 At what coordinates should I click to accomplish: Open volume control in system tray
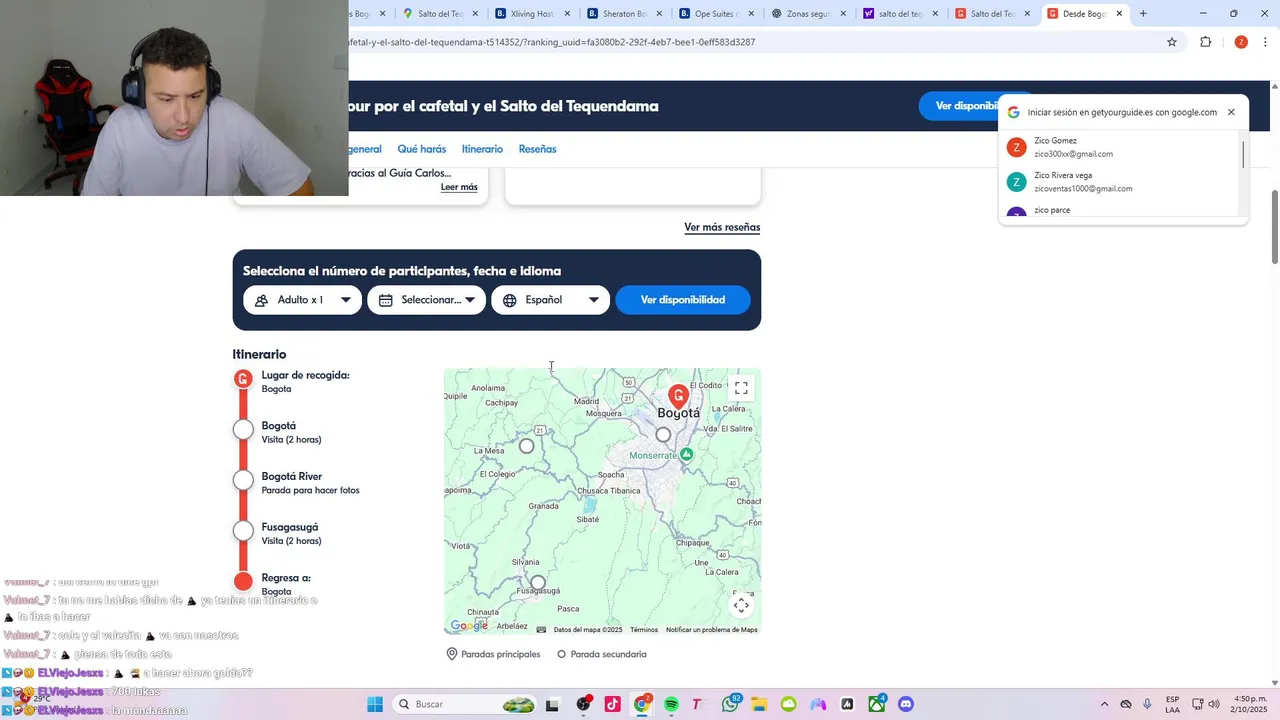tap(1214, 704)
